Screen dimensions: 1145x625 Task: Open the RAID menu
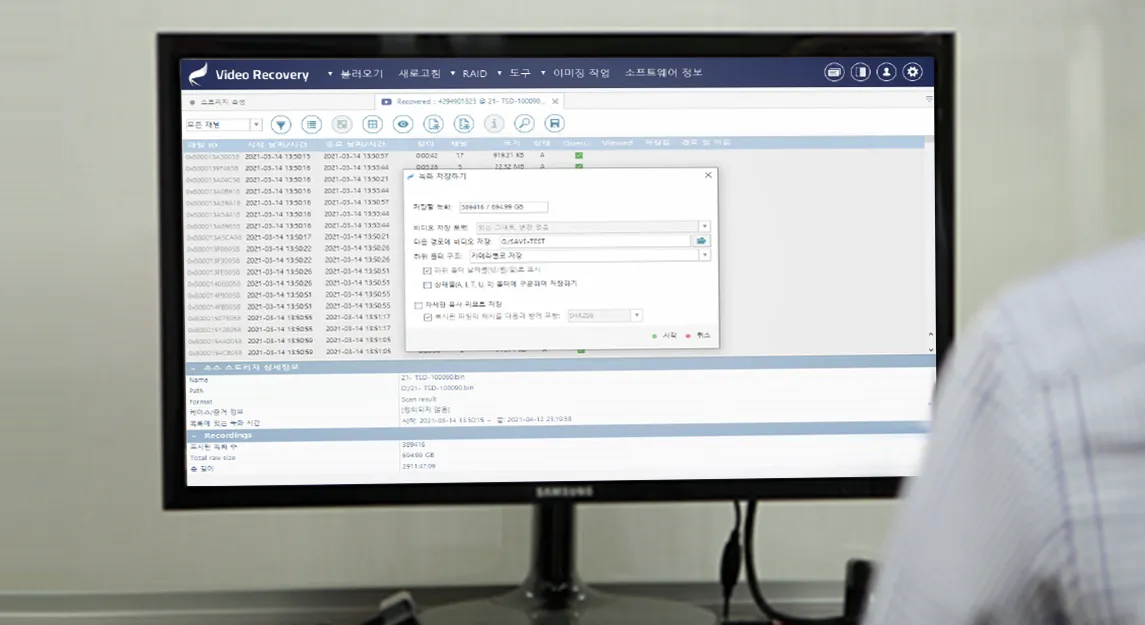[x=474, y=74]
